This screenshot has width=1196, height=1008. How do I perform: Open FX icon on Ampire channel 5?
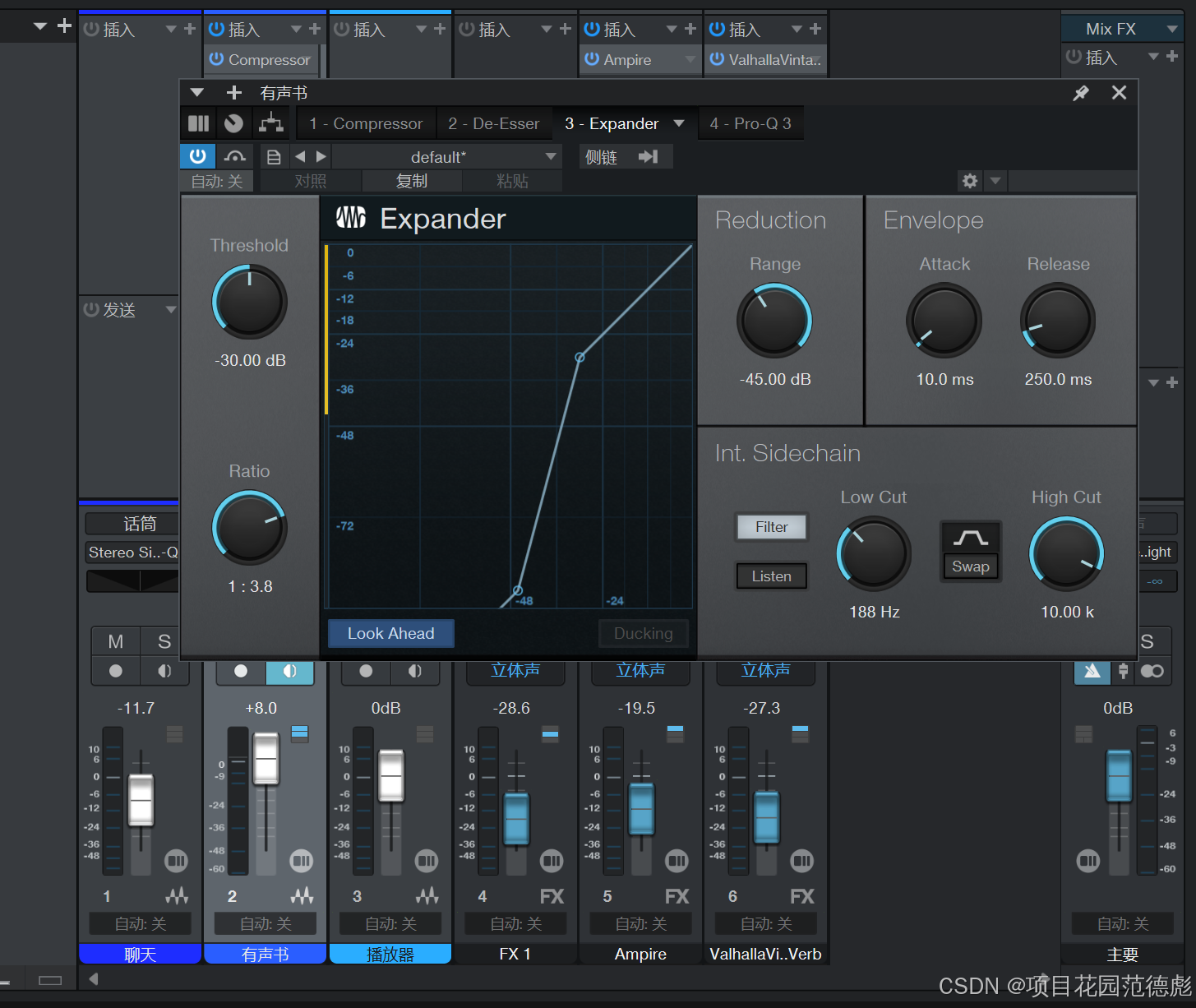677,896
